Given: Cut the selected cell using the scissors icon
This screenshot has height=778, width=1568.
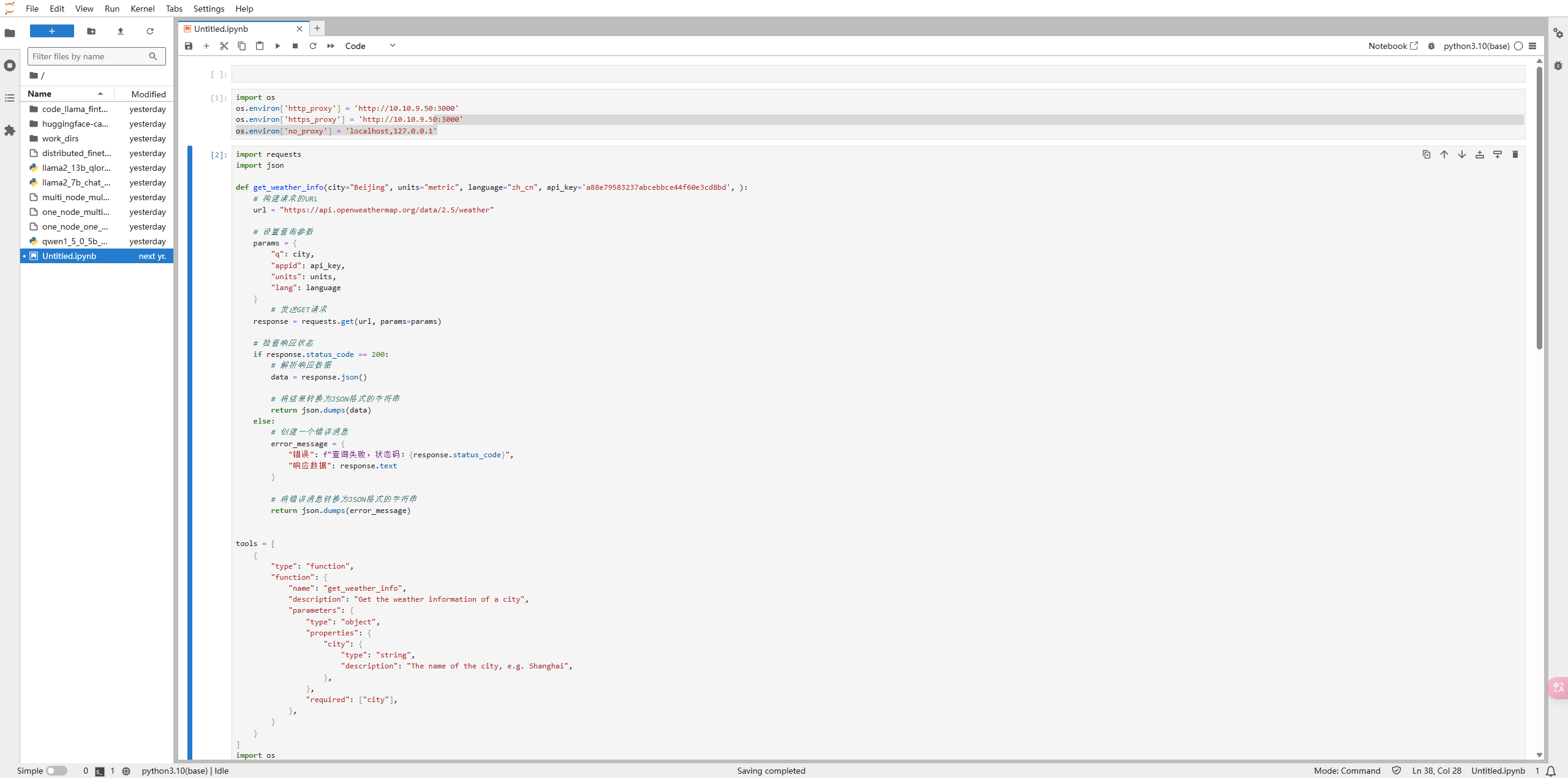Looking at the screenshot, I should tap(224, 46).
